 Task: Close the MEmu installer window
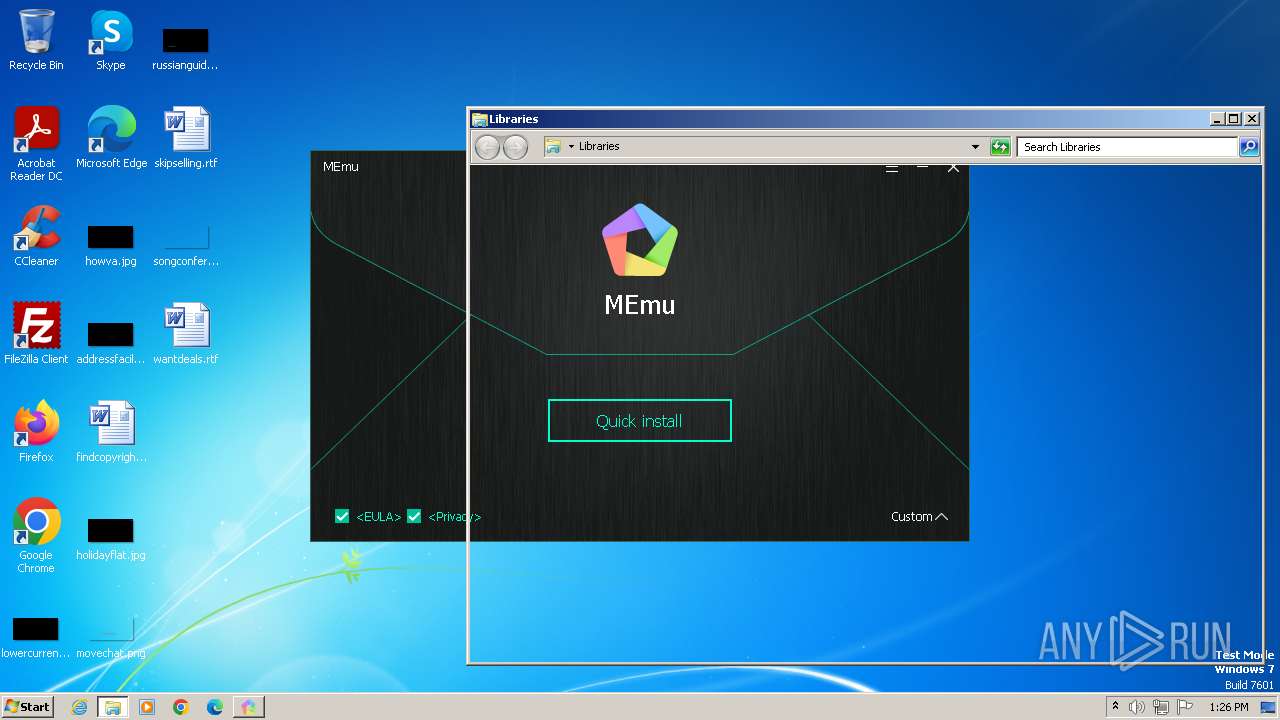click(953, 168)
